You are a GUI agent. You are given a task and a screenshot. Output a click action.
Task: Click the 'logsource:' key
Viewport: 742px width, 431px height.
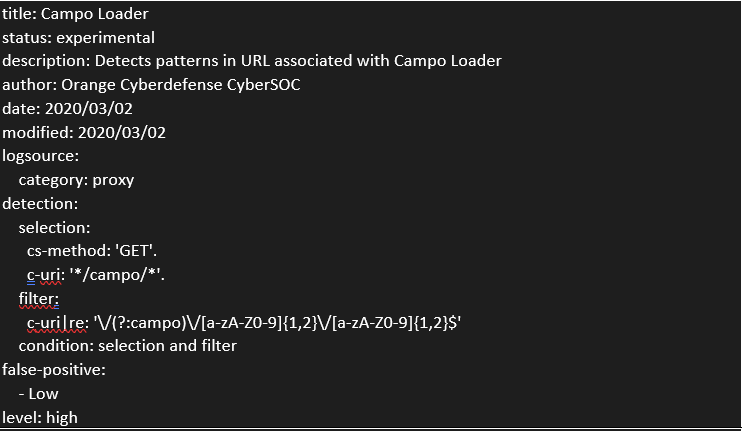[x=40, y=156]
